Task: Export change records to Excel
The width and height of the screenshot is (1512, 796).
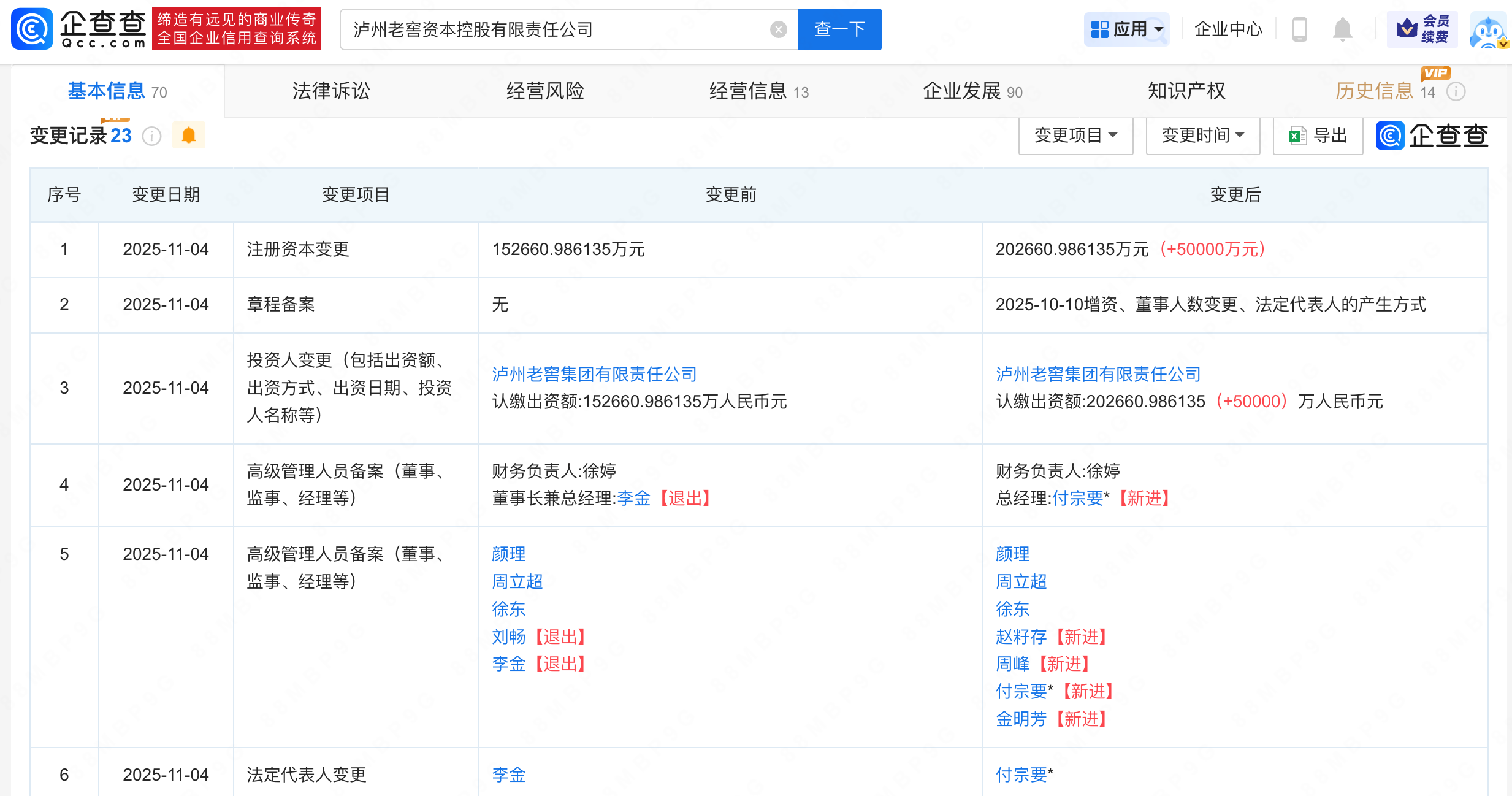Action: pyautogui.click(x=1318, y=136)
